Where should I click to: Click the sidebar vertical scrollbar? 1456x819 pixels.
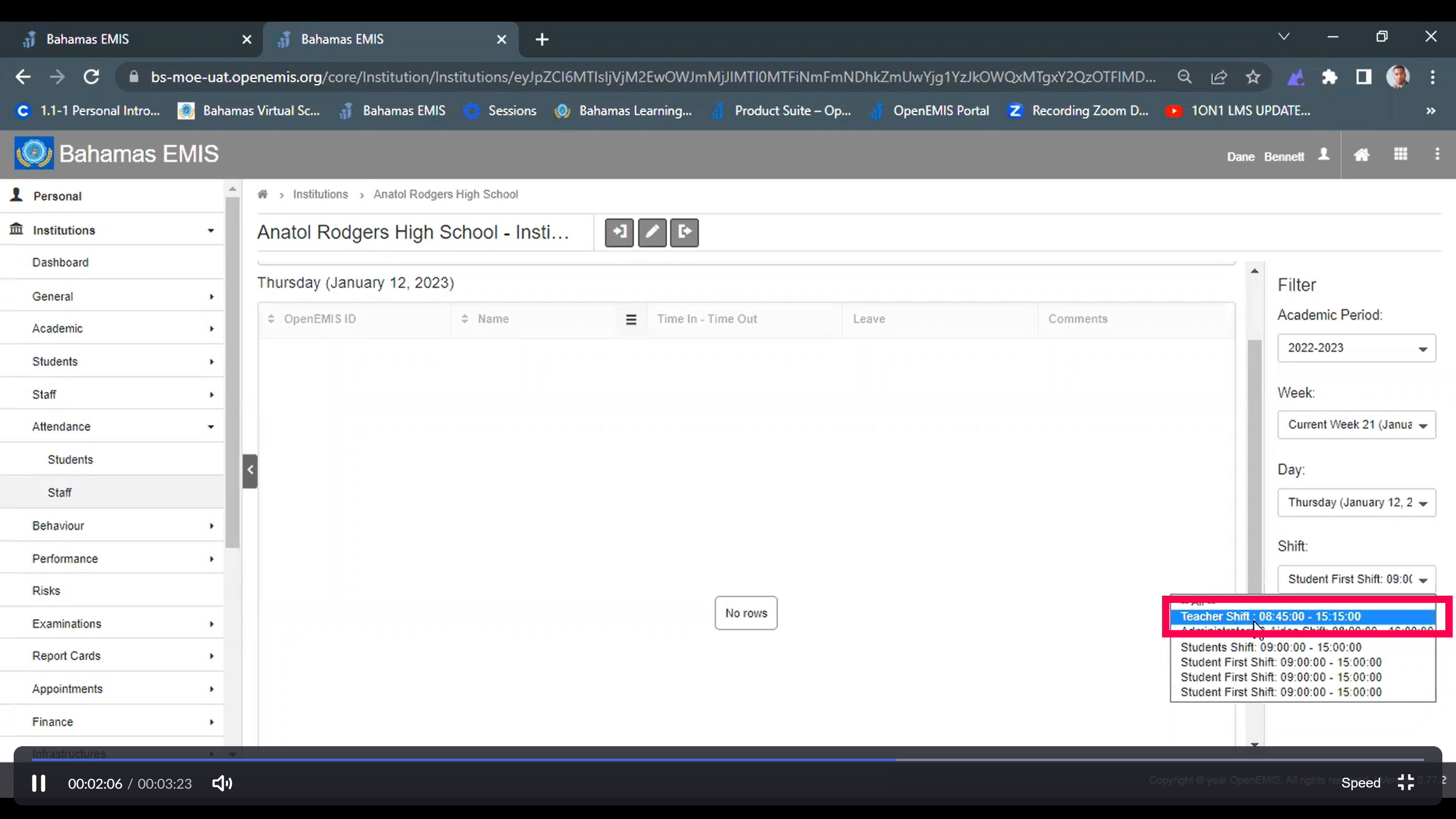point(232,373)
